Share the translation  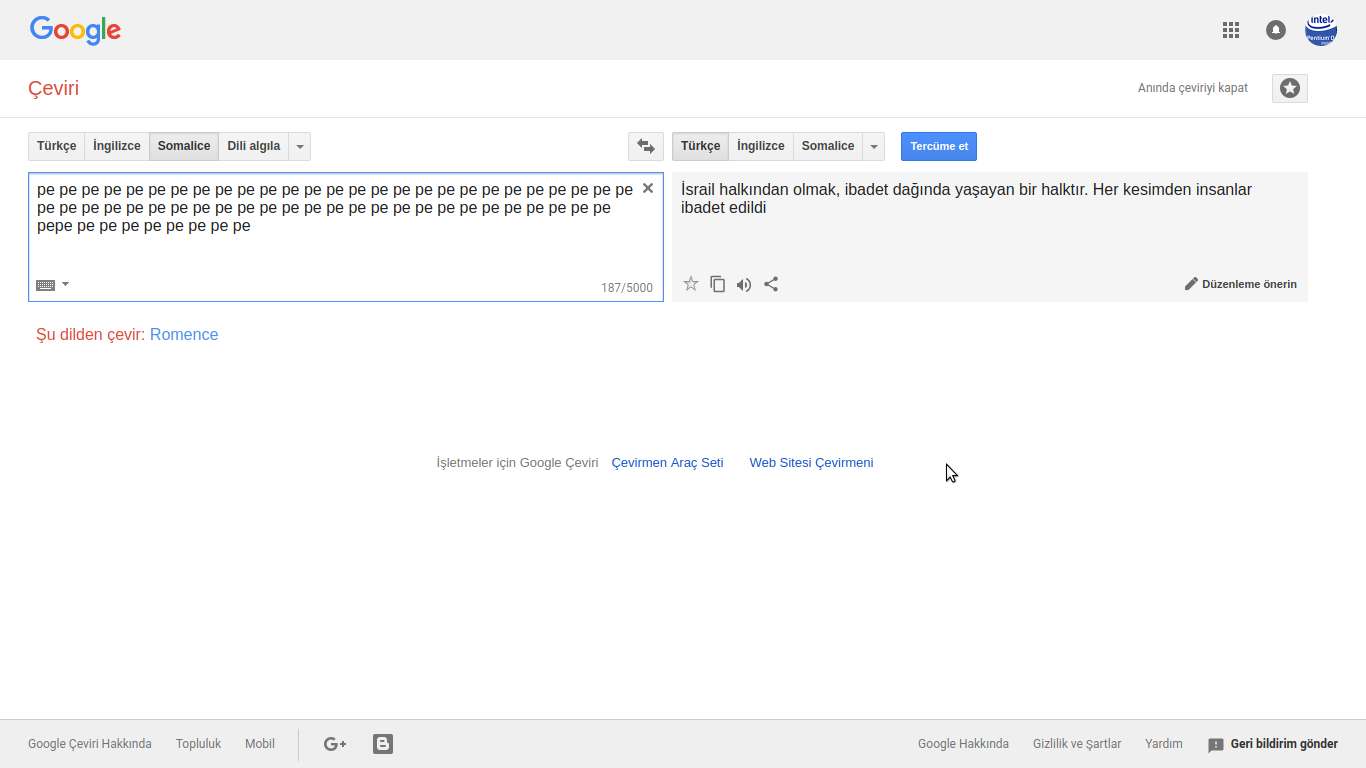(771, 284)
